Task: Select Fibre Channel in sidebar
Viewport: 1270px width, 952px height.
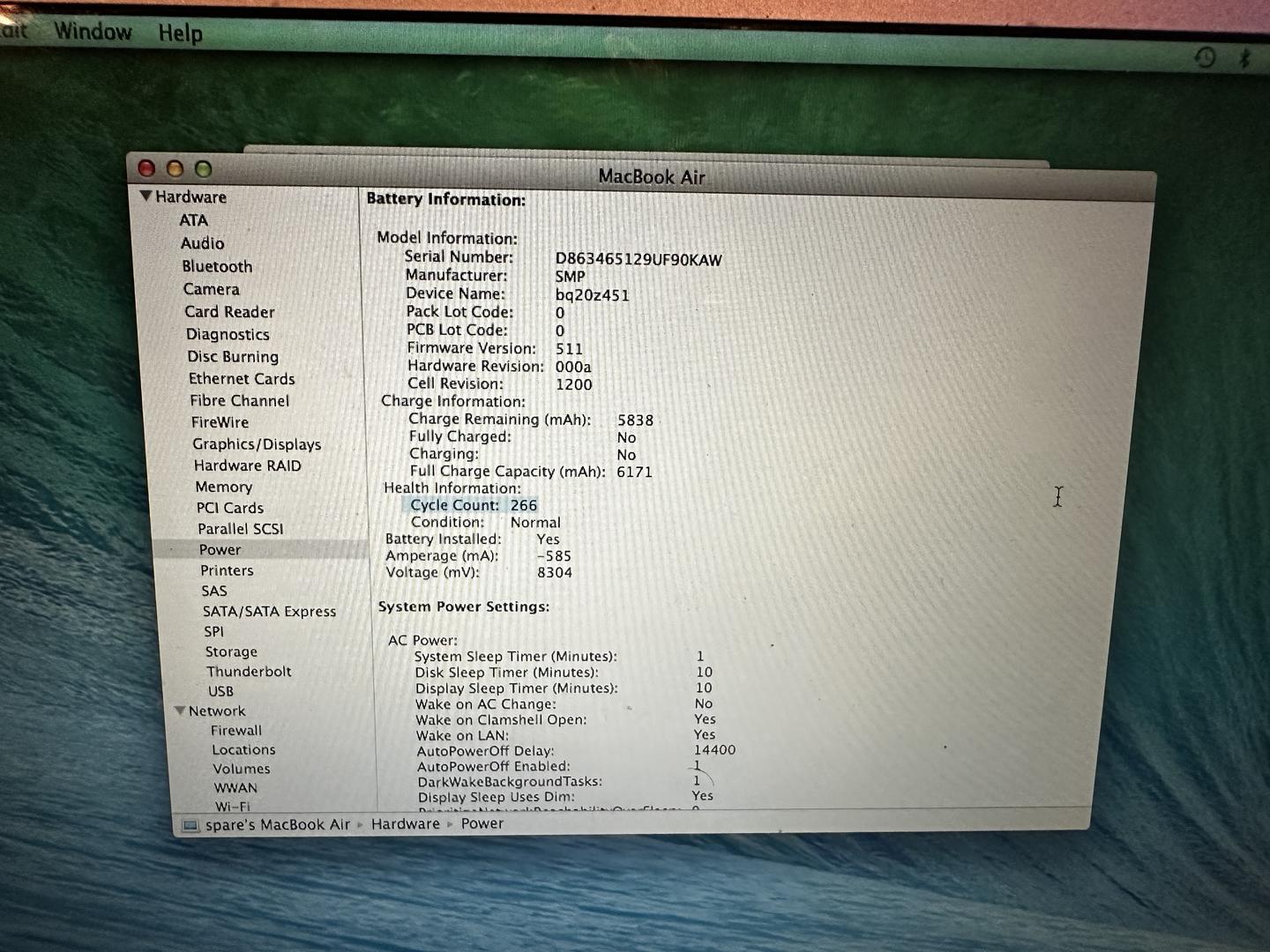Action: tap(240, 400)
